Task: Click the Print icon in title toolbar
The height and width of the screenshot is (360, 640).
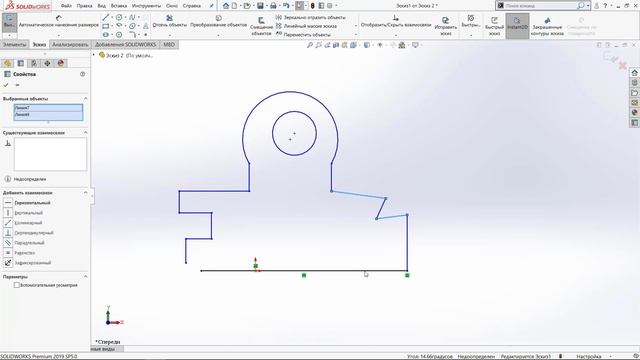Action: 273,6
